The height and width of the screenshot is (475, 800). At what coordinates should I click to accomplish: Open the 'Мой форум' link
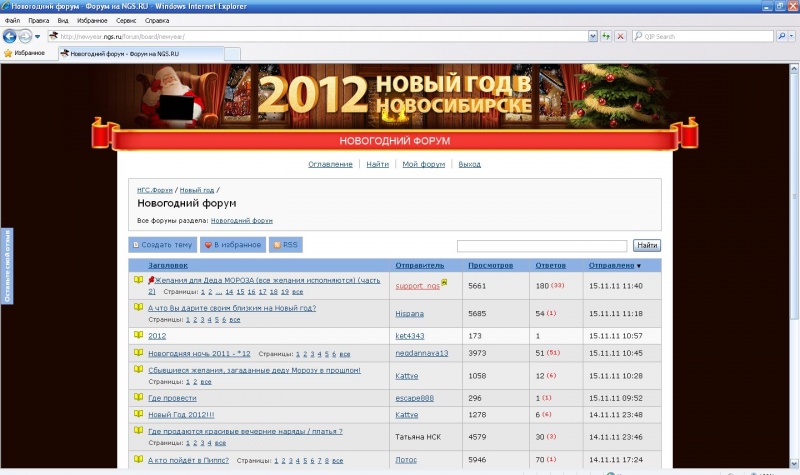click(x=423, y=164)
